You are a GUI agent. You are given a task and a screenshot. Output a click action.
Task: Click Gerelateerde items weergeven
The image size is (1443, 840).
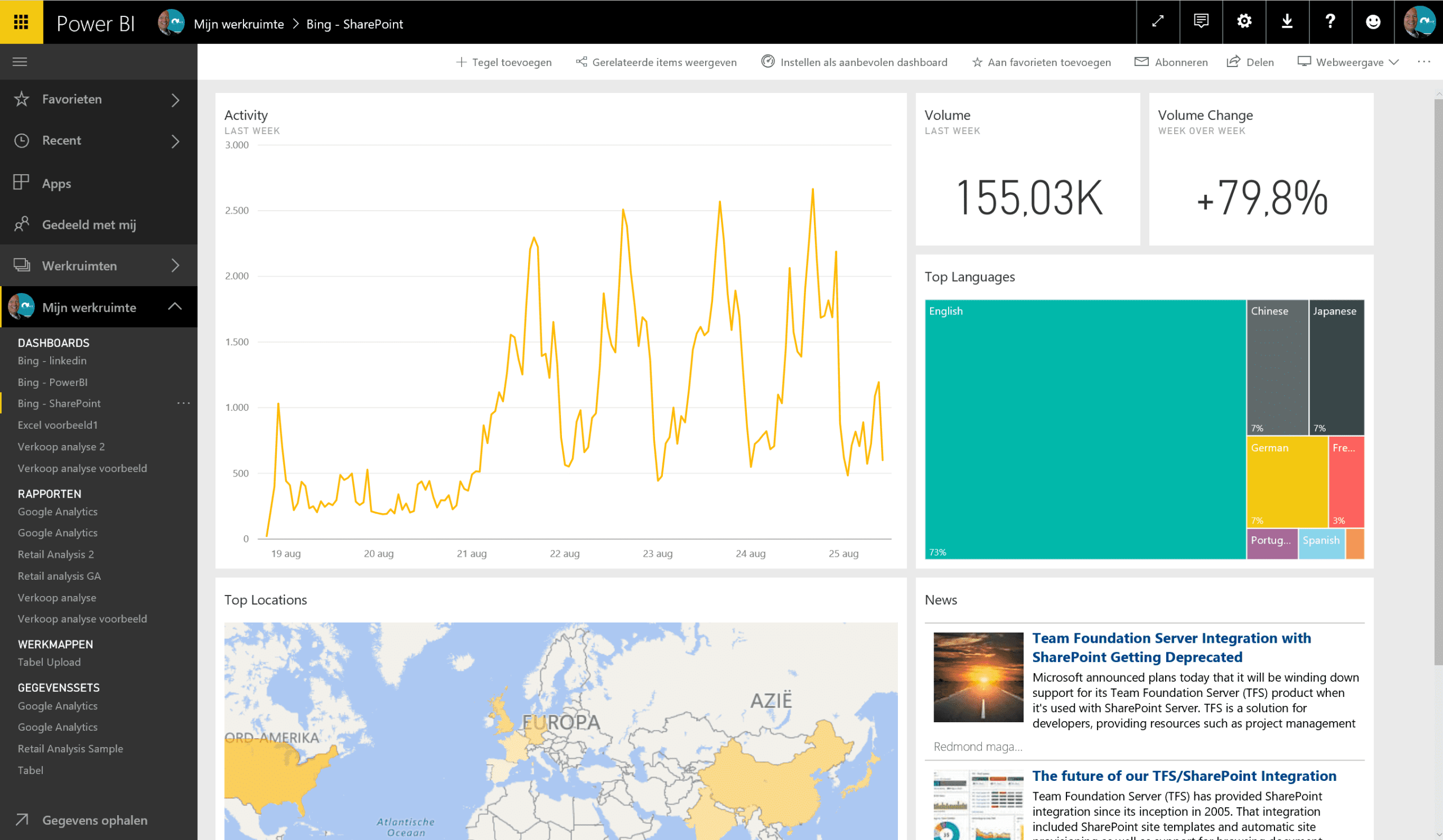(x=656, y=62)
